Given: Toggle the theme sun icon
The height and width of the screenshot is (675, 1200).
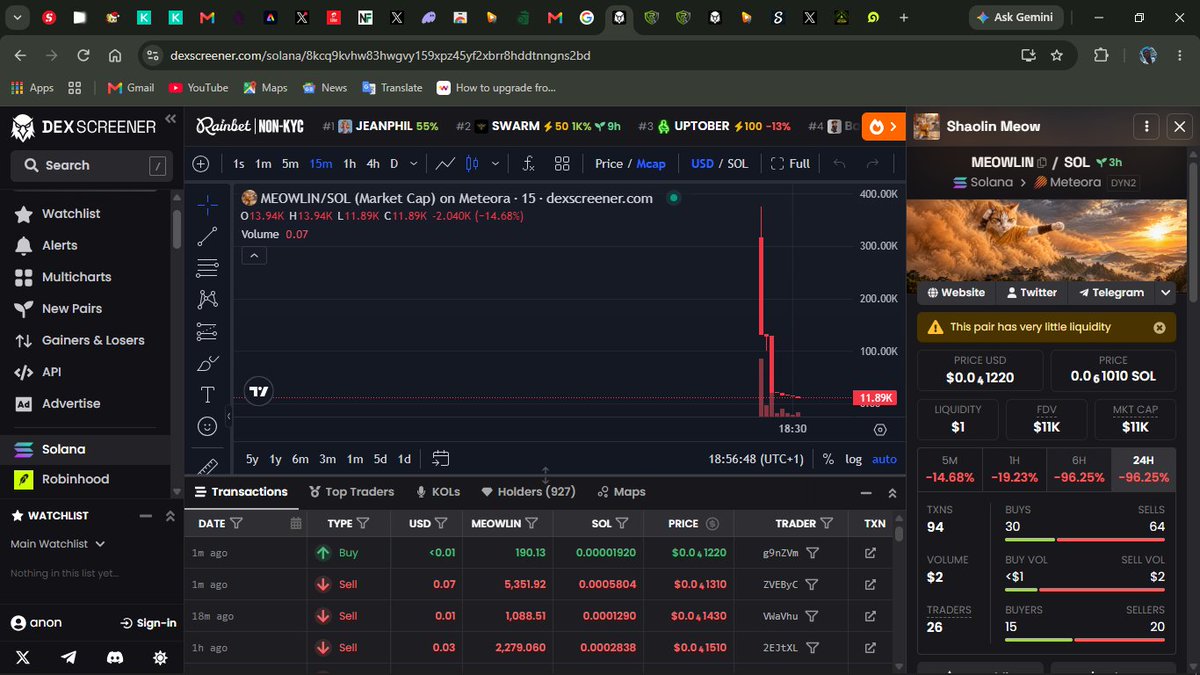Looking at the screenshot, I should pos(160,657).
